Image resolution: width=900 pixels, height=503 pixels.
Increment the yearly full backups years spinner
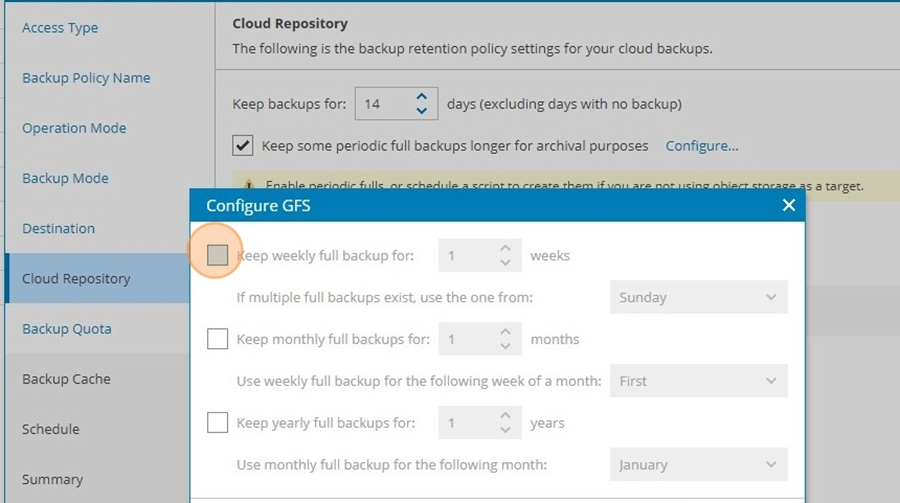click(505, 415)
